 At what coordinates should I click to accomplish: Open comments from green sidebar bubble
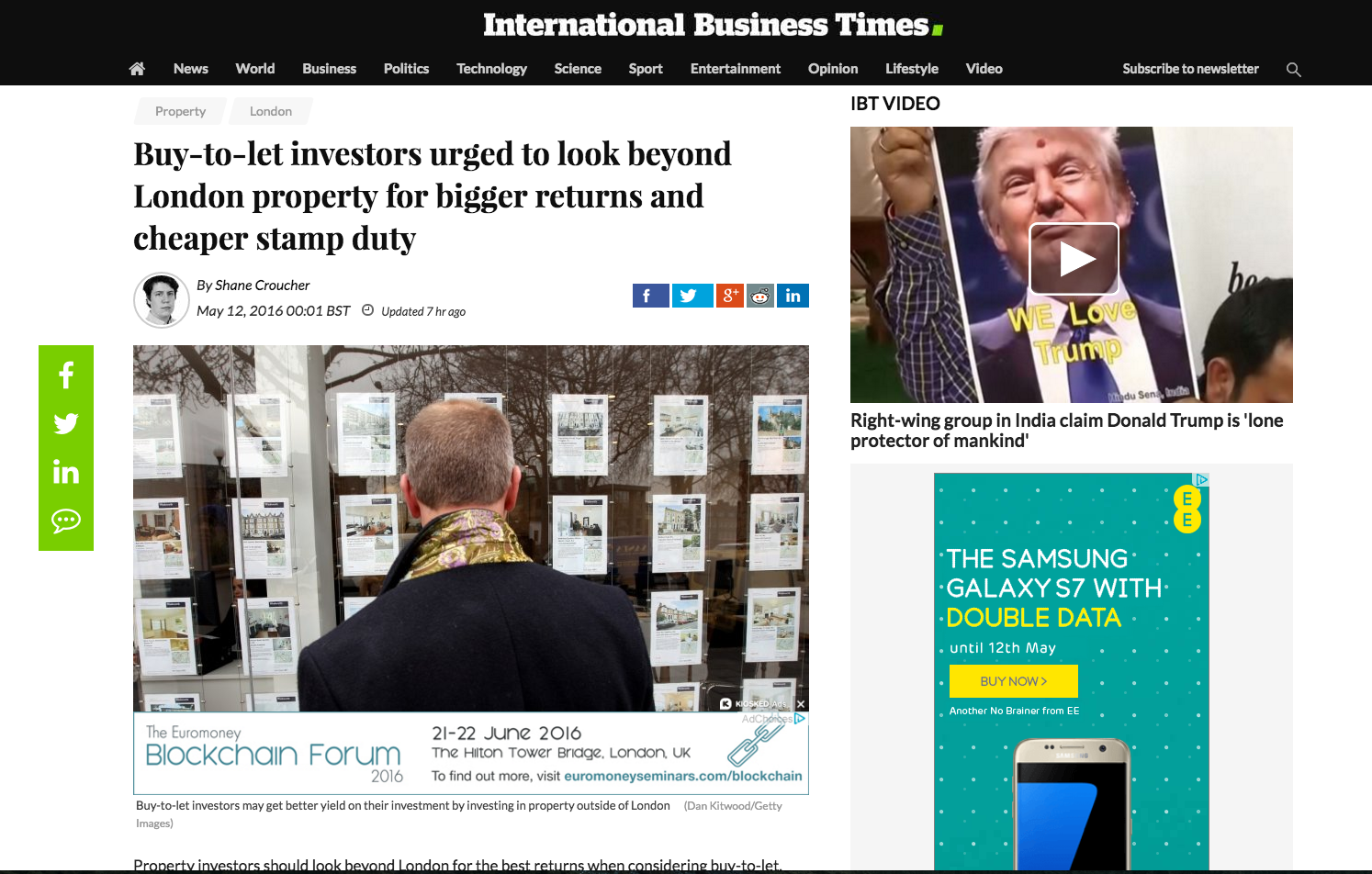[x=66, y=521]
